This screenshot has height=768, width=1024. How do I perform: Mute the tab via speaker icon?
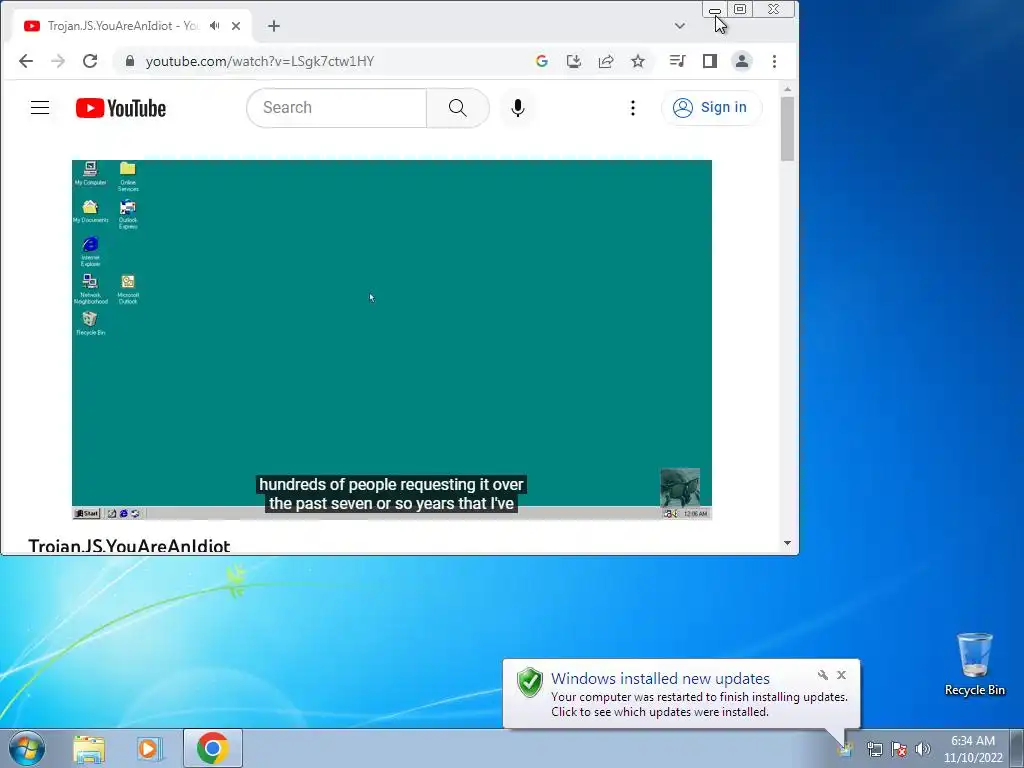pyautogui.click(x=214, y=26)
